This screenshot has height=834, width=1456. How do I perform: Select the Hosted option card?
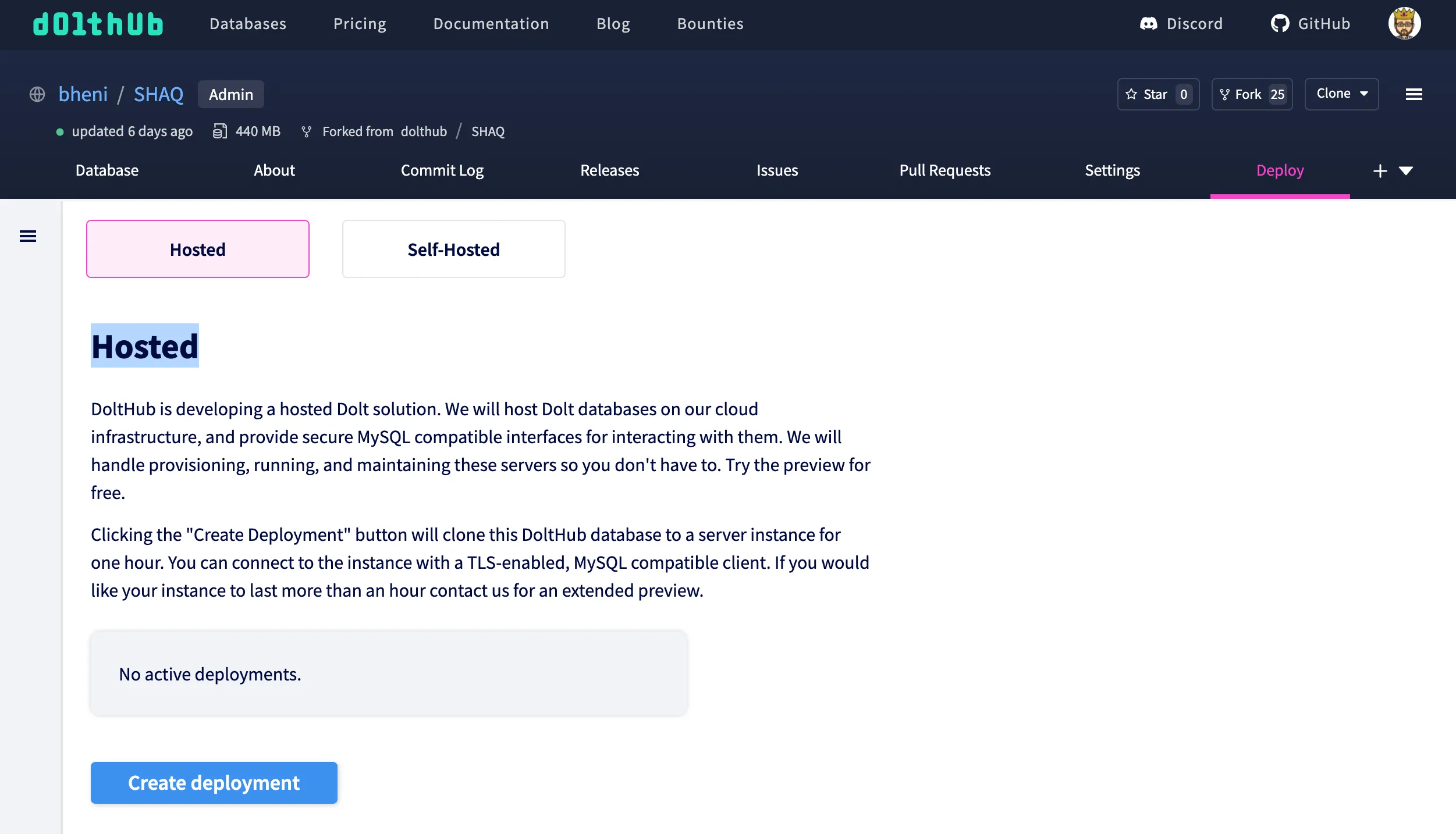[198, 249]
